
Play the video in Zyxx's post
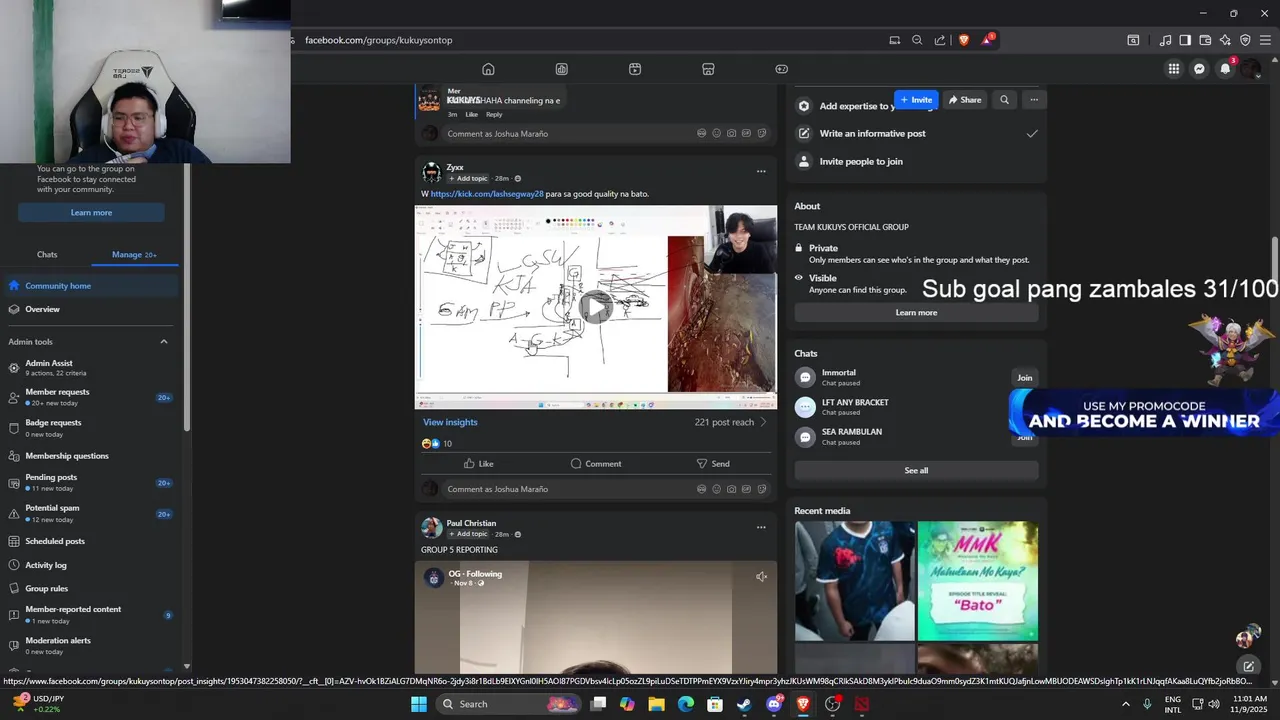point(596,307)
